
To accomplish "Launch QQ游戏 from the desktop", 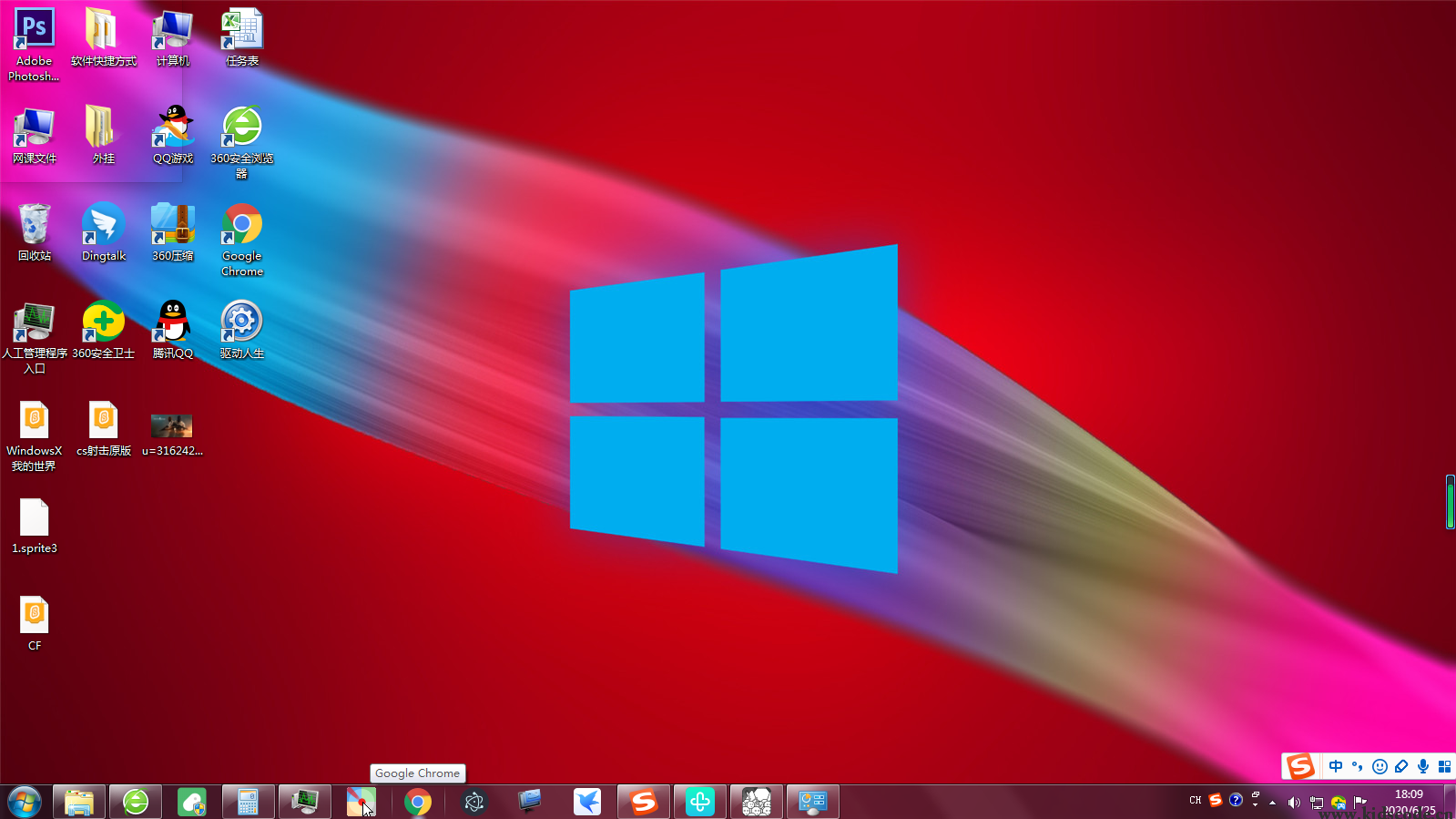I will [173, 135].
